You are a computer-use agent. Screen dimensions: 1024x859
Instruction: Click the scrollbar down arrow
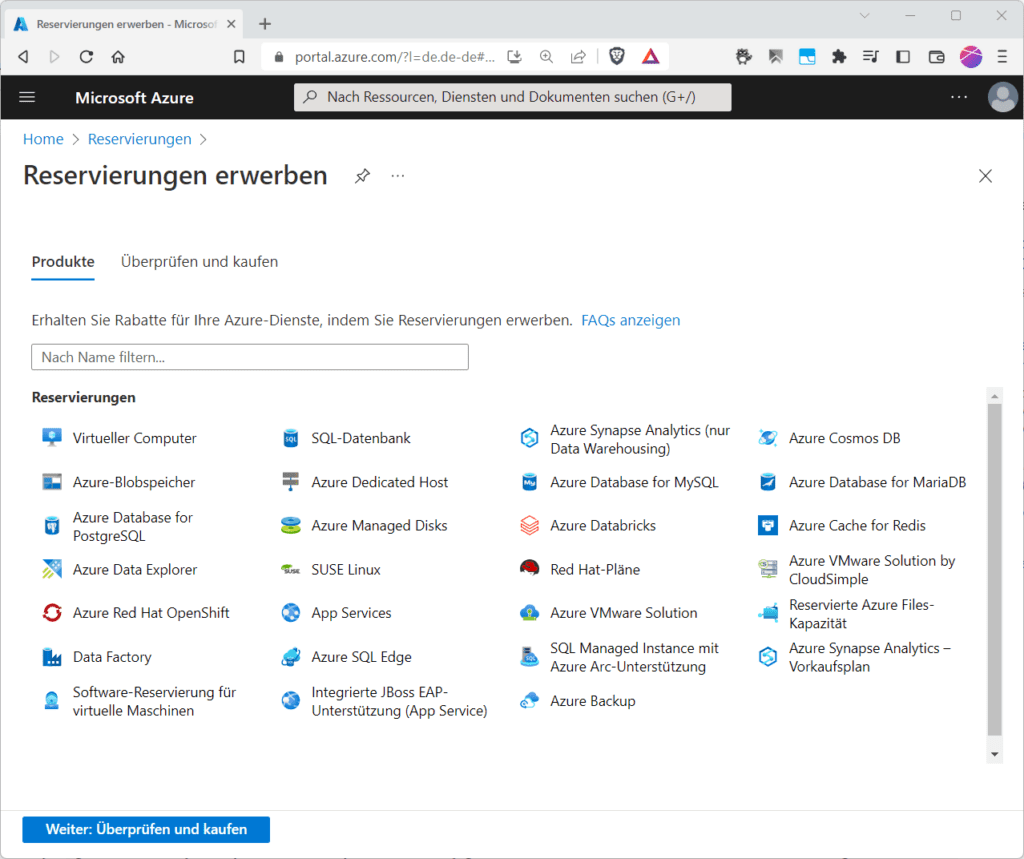tap(995, 754)
